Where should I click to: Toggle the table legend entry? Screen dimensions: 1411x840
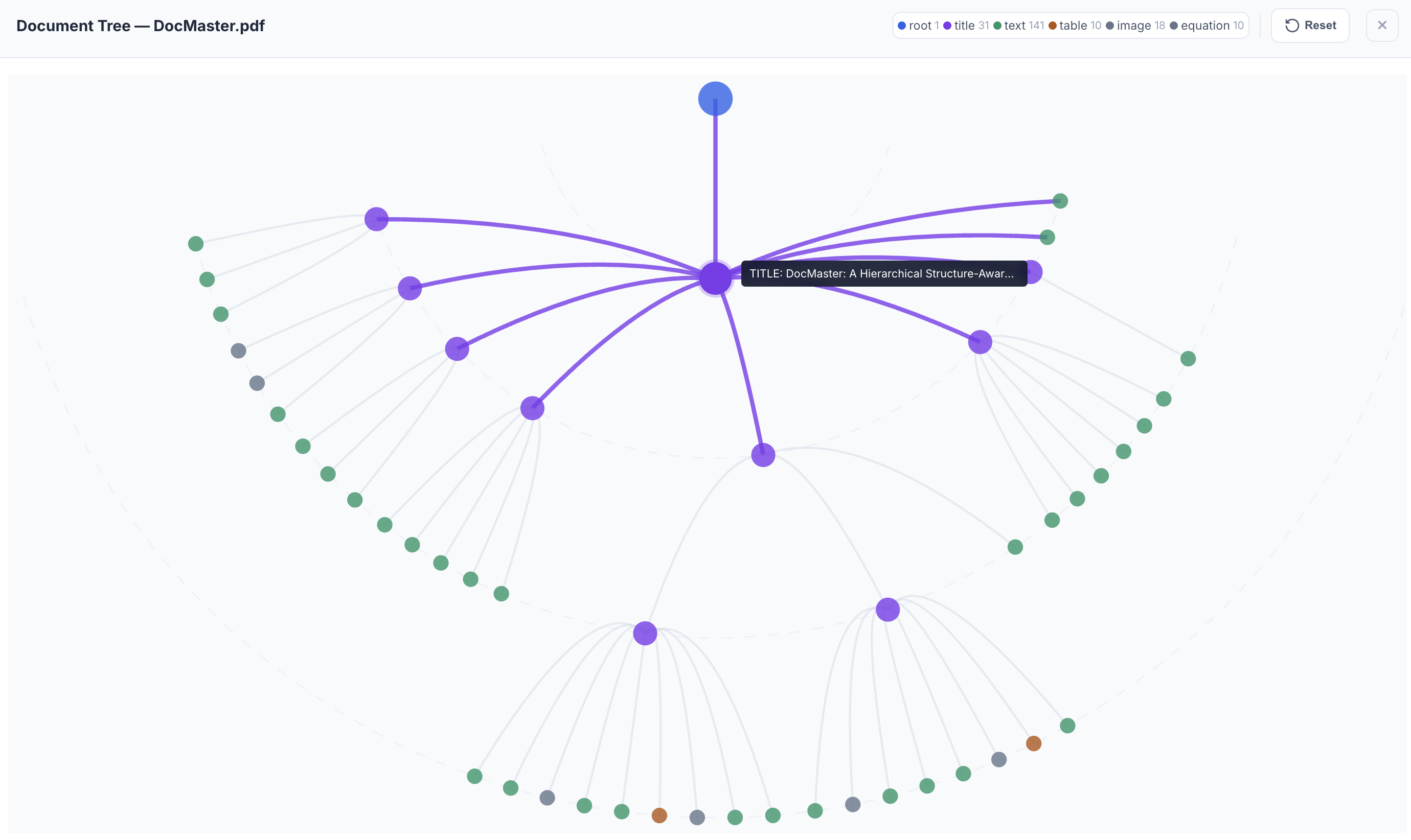coord(1074,26)
